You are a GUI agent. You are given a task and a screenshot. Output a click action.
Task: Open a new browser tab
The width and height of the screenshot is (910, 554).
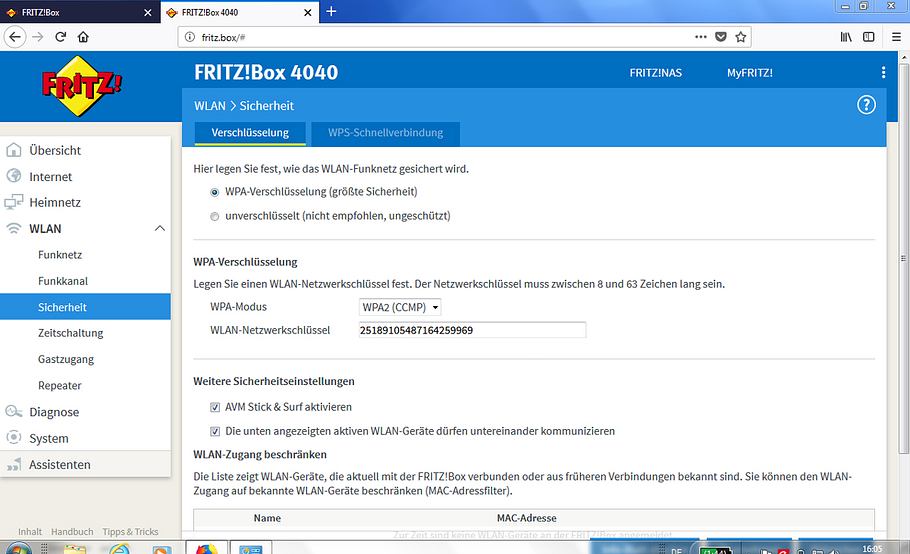(331, 11)
